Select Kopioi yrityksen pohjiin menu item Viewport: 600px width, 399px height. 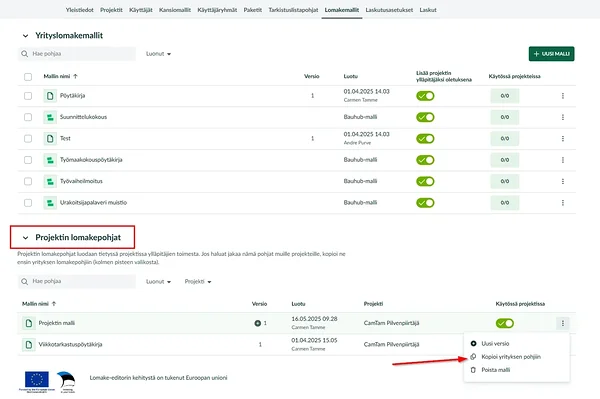pos(511,357)
